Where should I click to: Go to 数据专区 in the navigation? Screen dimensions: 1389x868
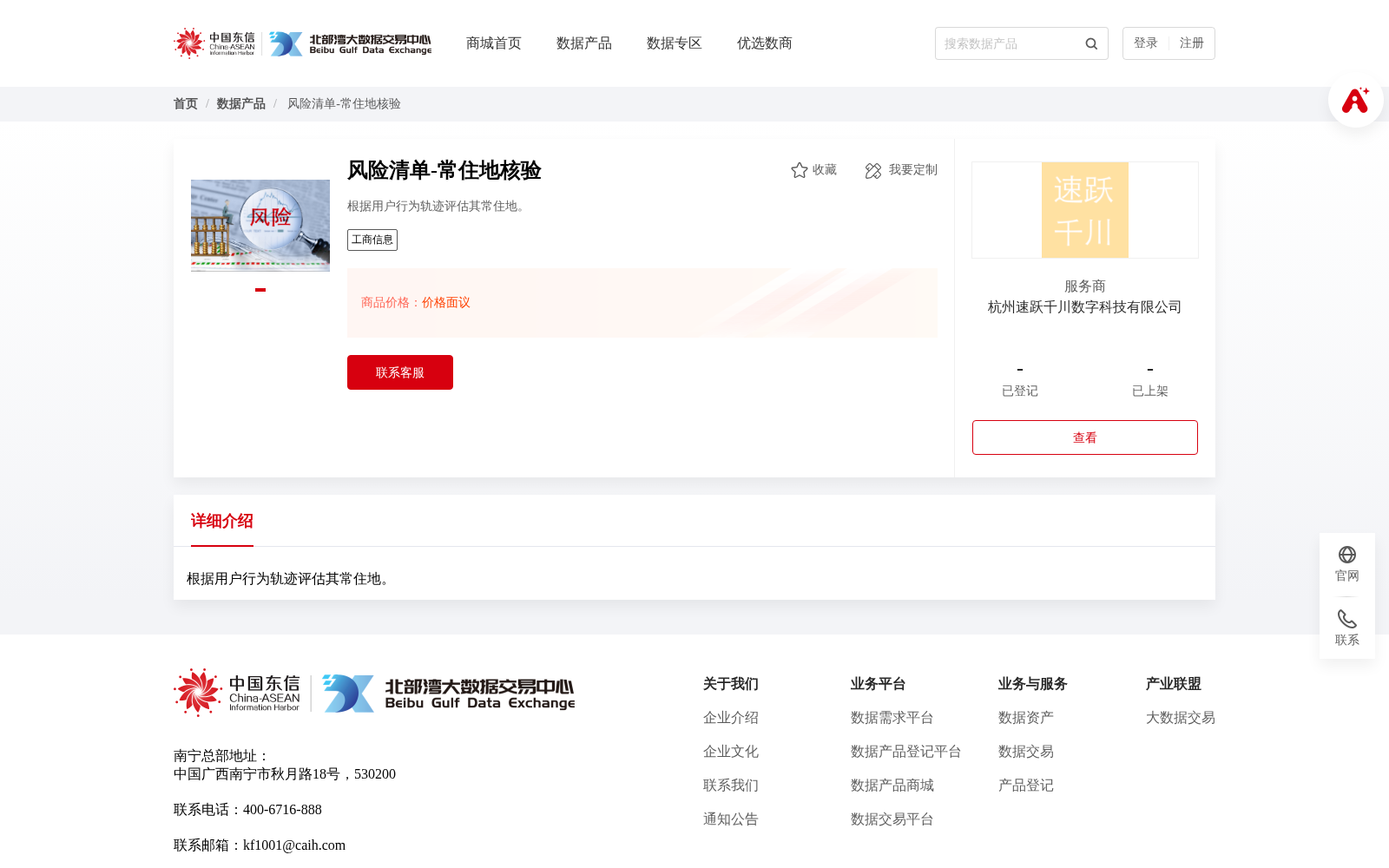(x=675, y=43)
